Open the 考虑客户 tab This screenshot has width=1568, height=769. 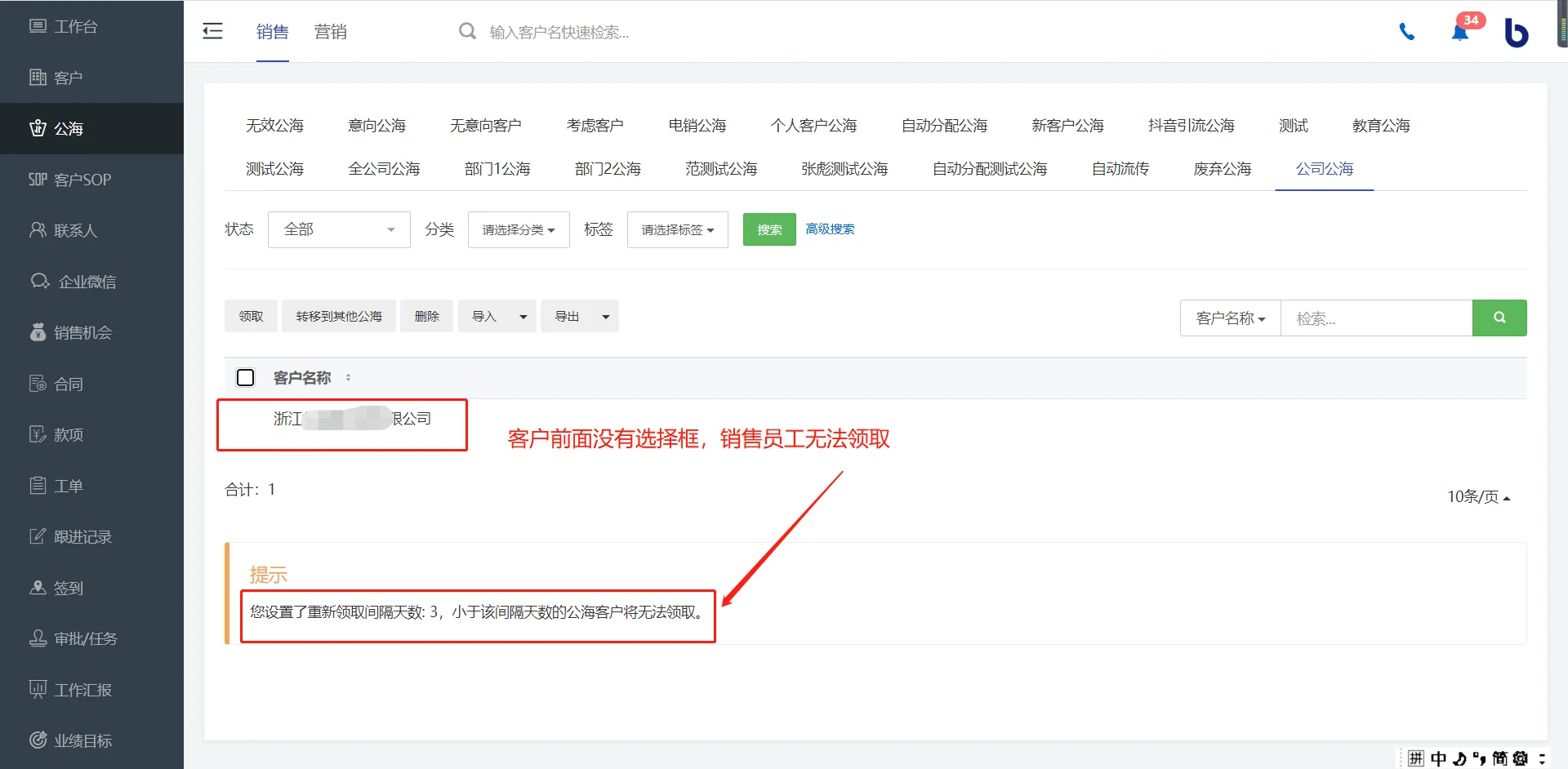(x=595, y=126)
